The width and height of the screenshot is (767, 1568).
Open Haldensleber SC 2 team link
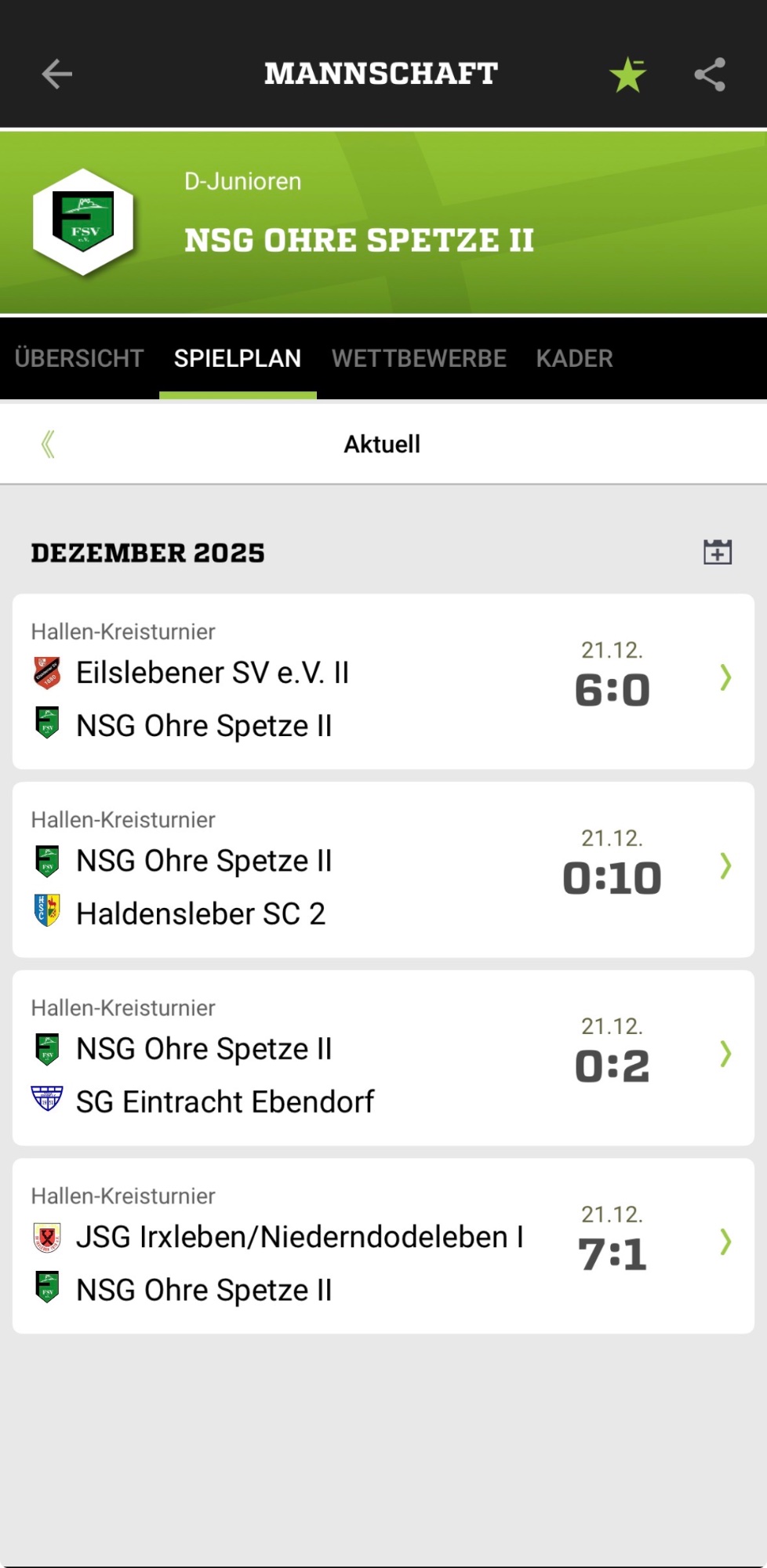click(201, 913)
